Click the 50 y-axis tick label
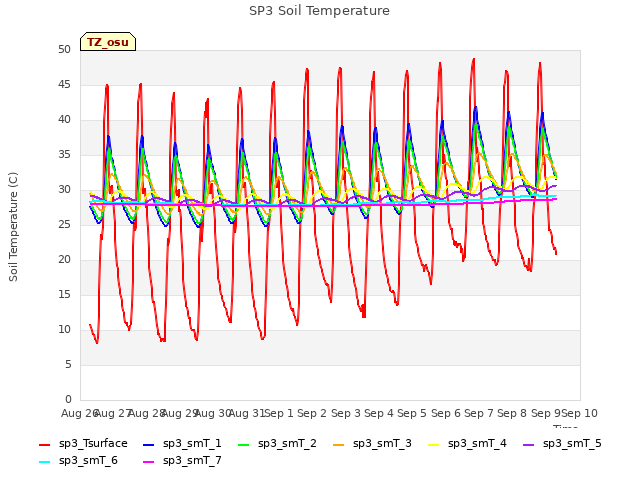This screenshot has width=640, height=480. tap(64, 49)
